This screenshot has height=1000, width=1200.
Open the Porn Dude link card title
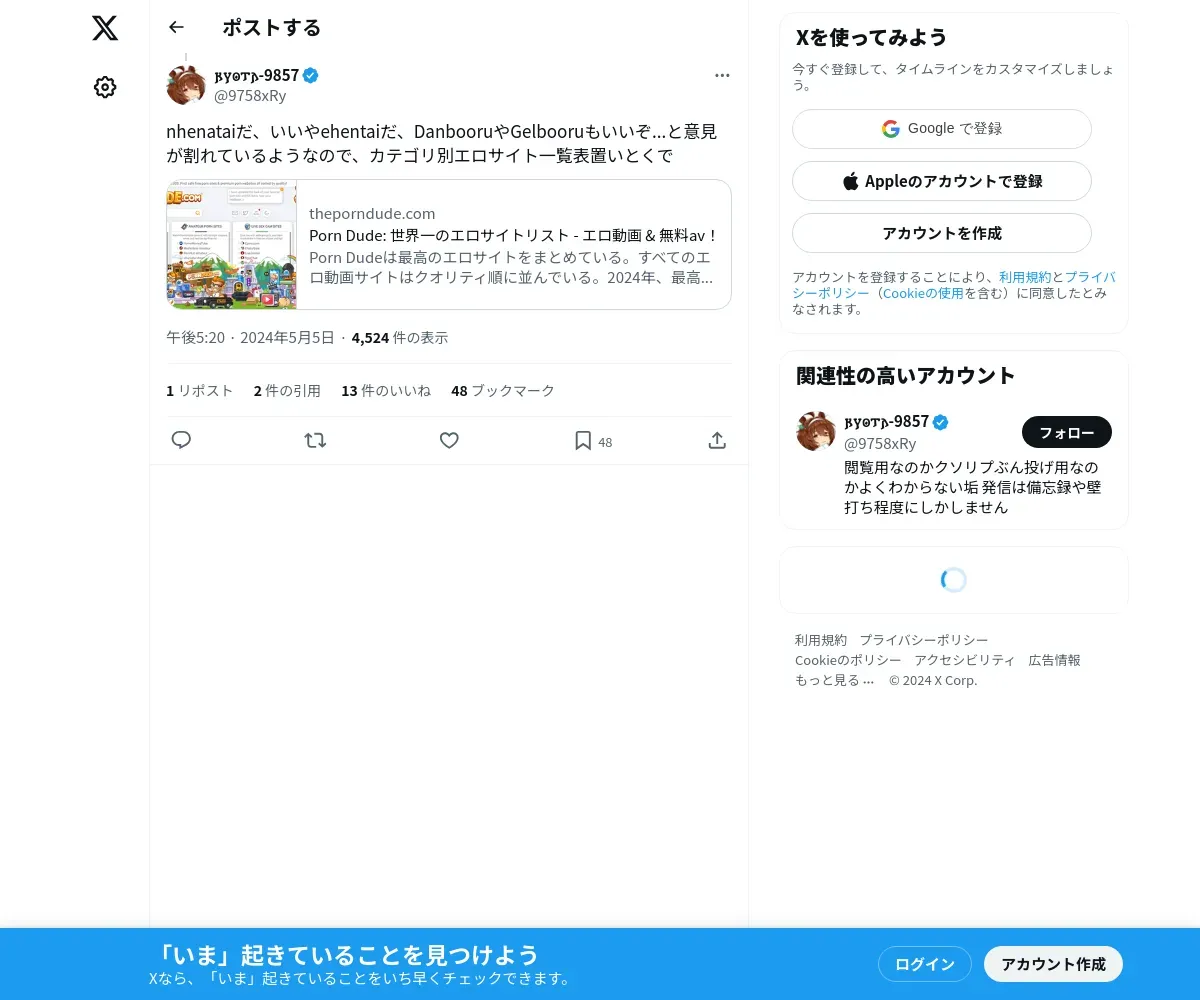[x=514, y=235]
